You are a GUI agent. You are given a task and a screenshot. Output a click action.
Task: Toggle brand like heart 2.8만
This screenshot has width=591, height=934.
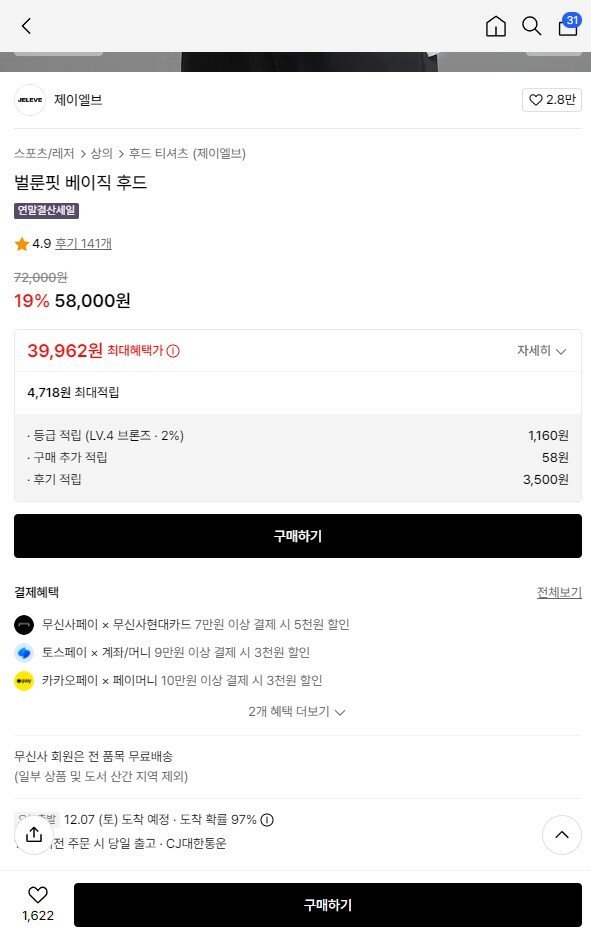point(552,99)
